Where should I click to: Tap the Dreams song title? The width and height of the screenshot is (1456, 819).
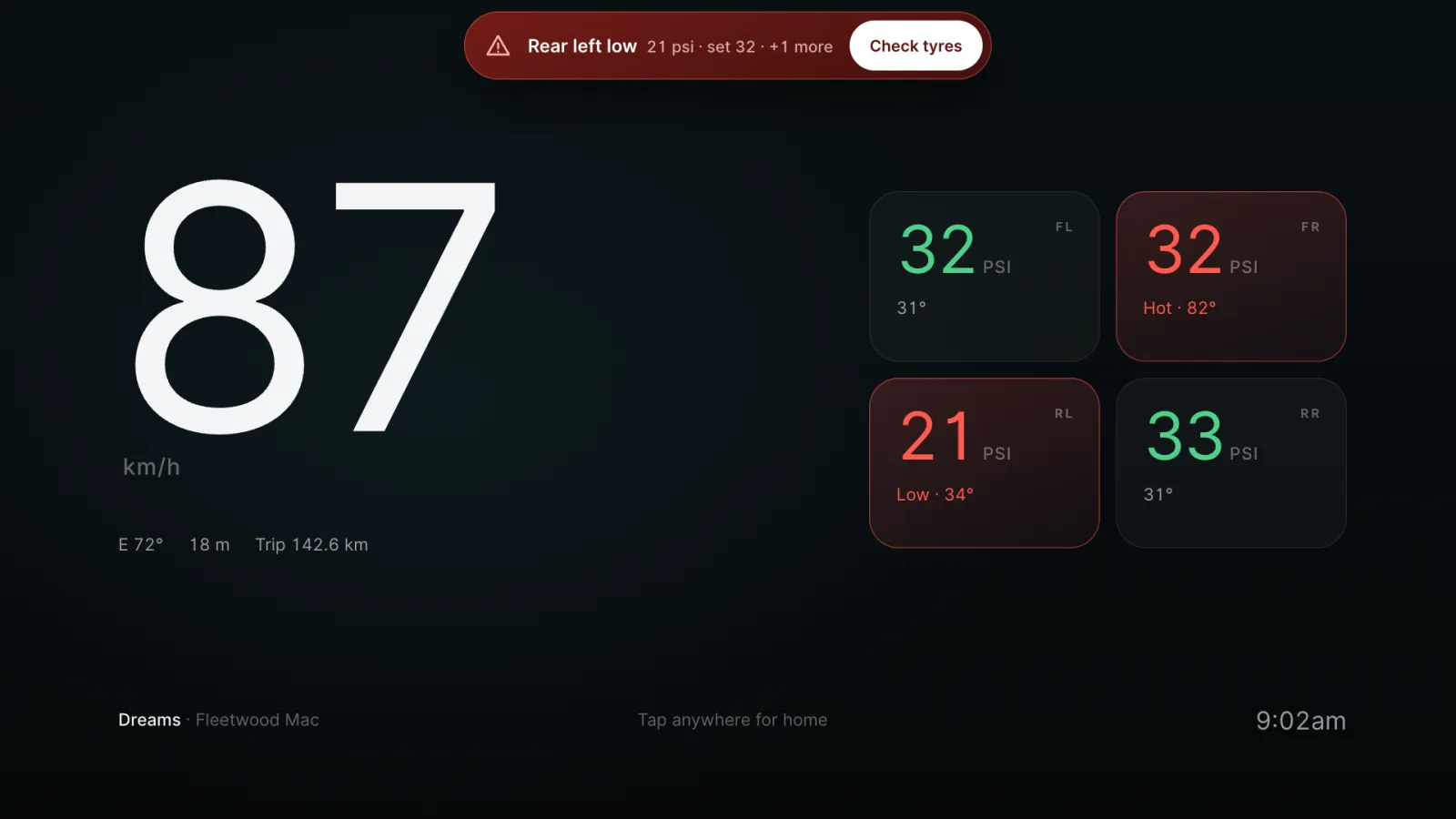click(149, 720)
